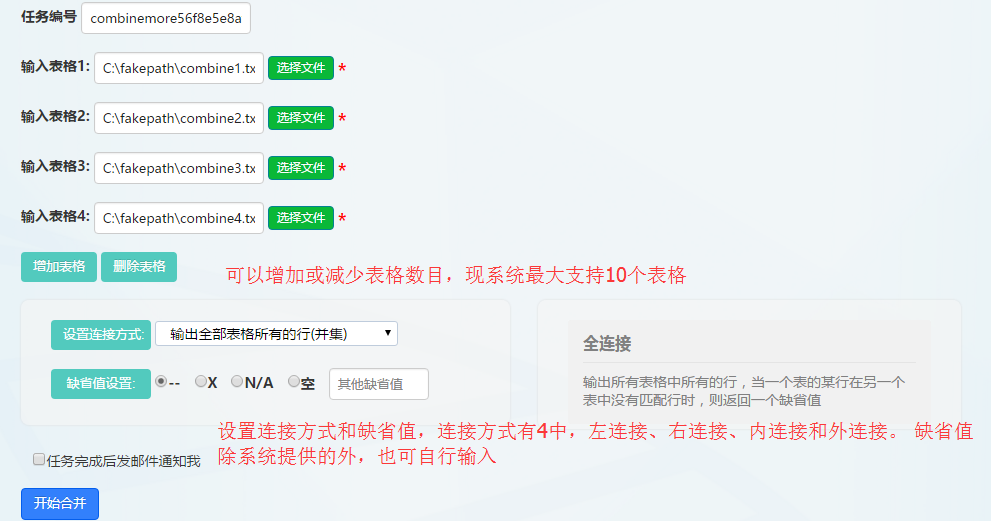Click the 设置连接方式 label button

coord(101,334)
